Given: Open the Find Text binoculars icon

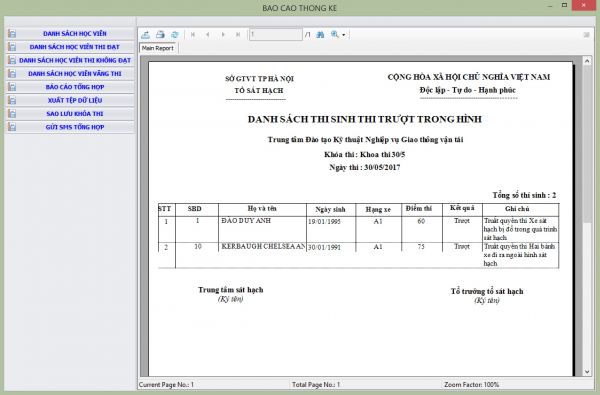Looking at the screenshot, I should (320, 35).
